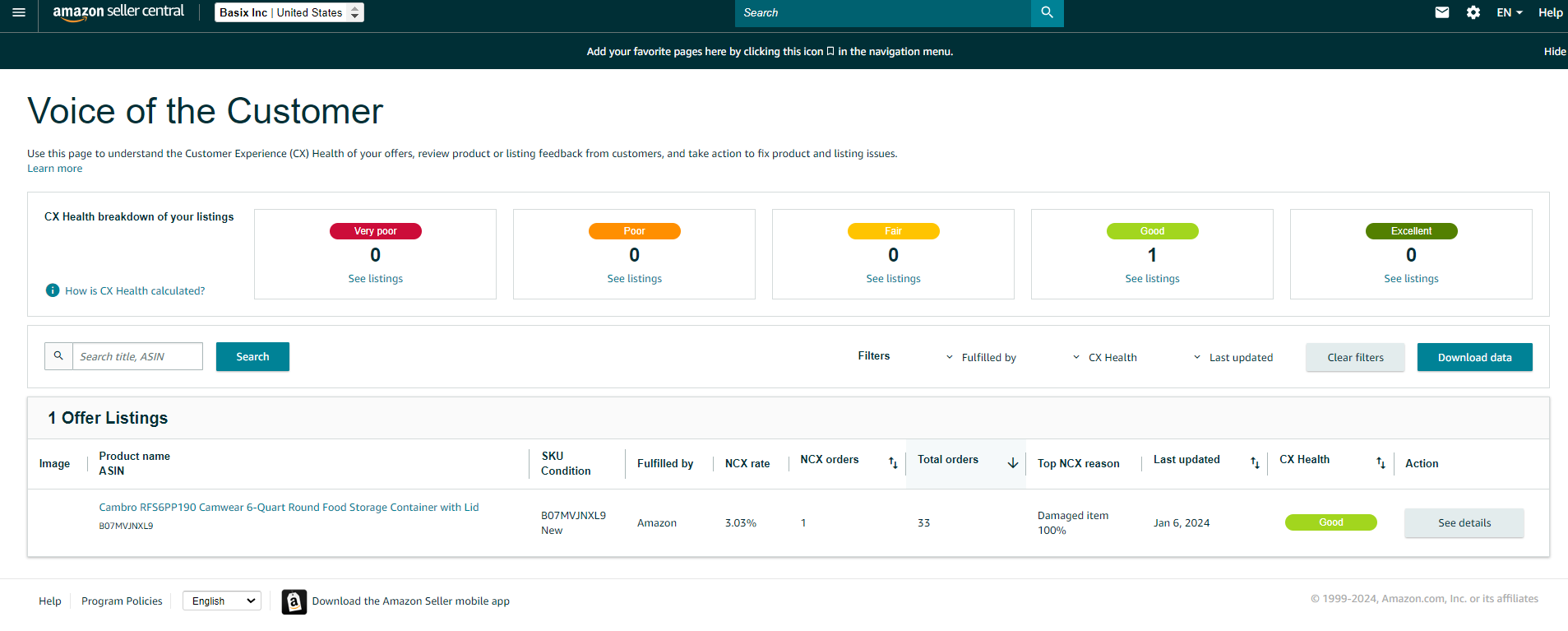Screen dimensions: 1568x631
Task: See listings under Good
Action: point(1153,279)
